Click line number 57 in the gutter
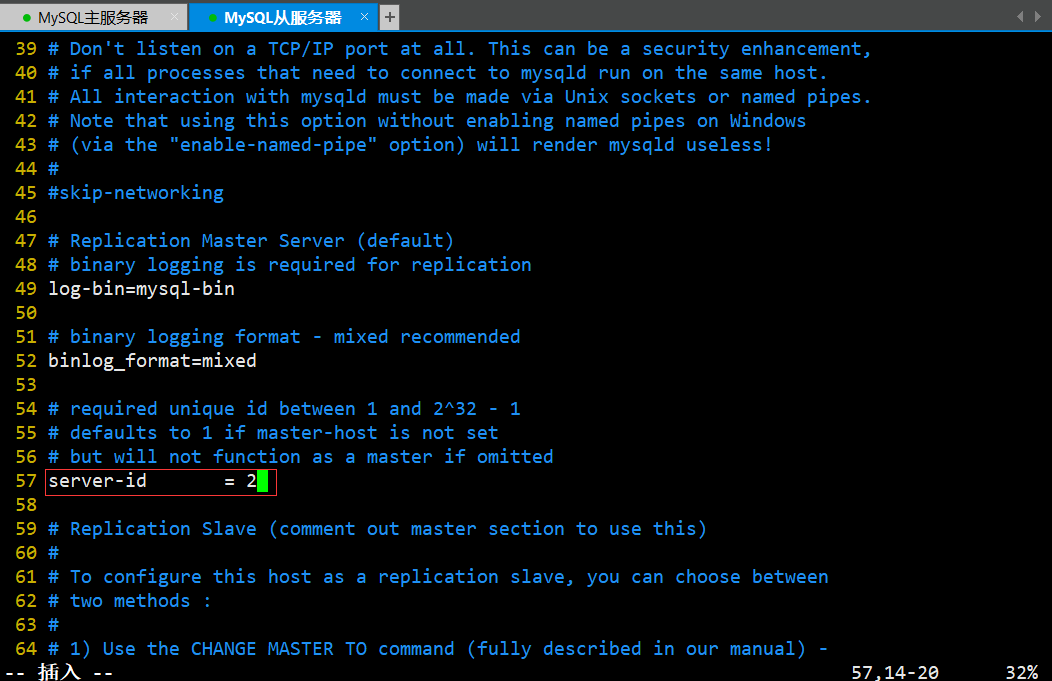Screen dimensions: 1052x681 click(x=26, y=481)
